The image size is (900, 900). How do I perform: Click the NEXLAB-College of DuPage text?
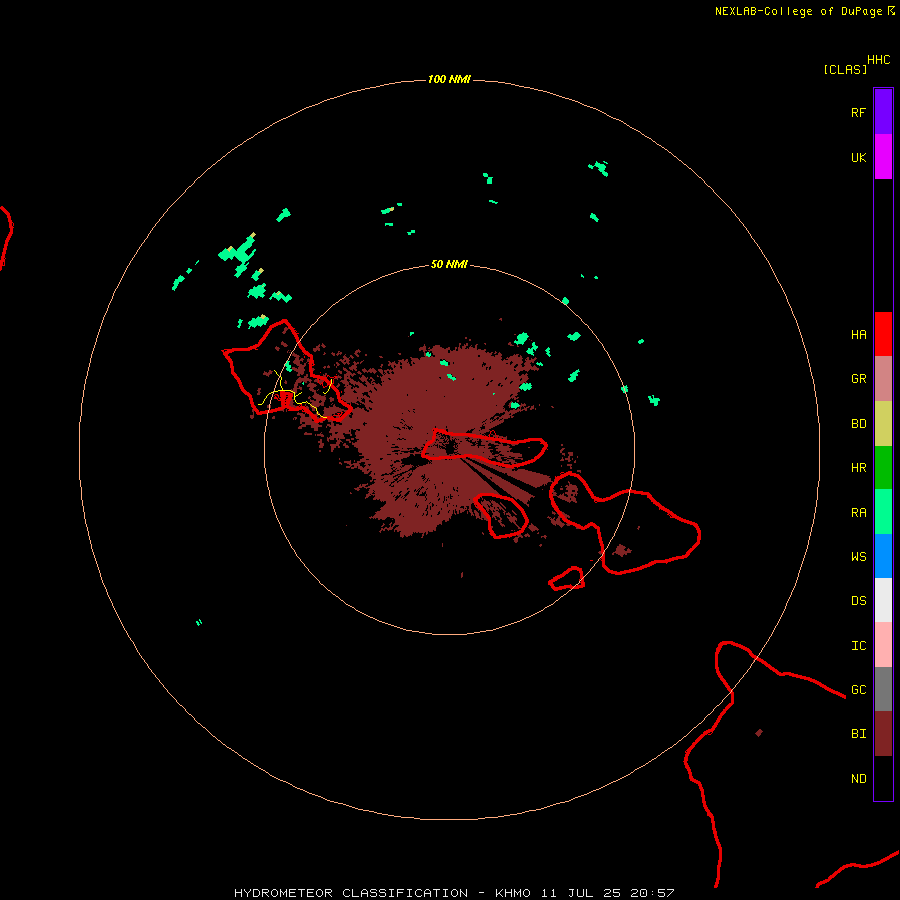pos(798,11)
